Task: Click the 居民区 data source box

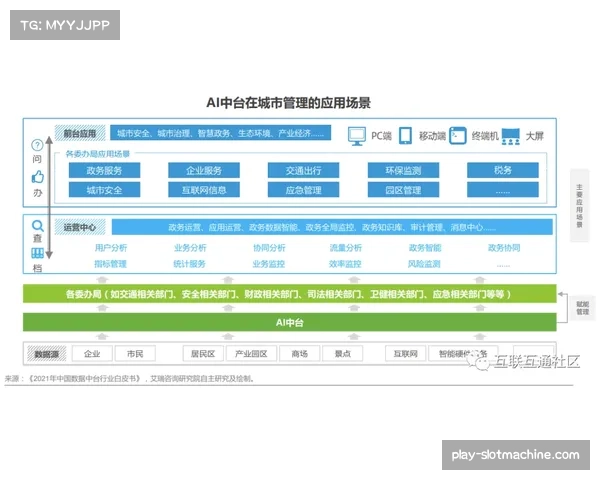Action: 203,354
